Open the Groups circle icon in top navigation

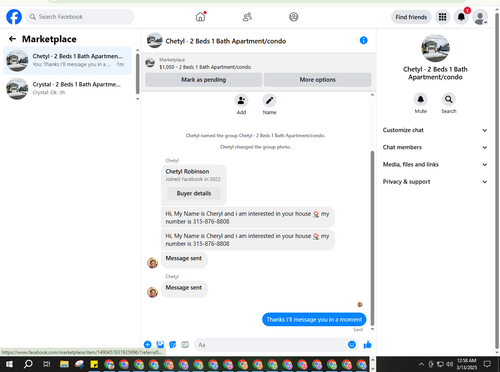point(294,17)
